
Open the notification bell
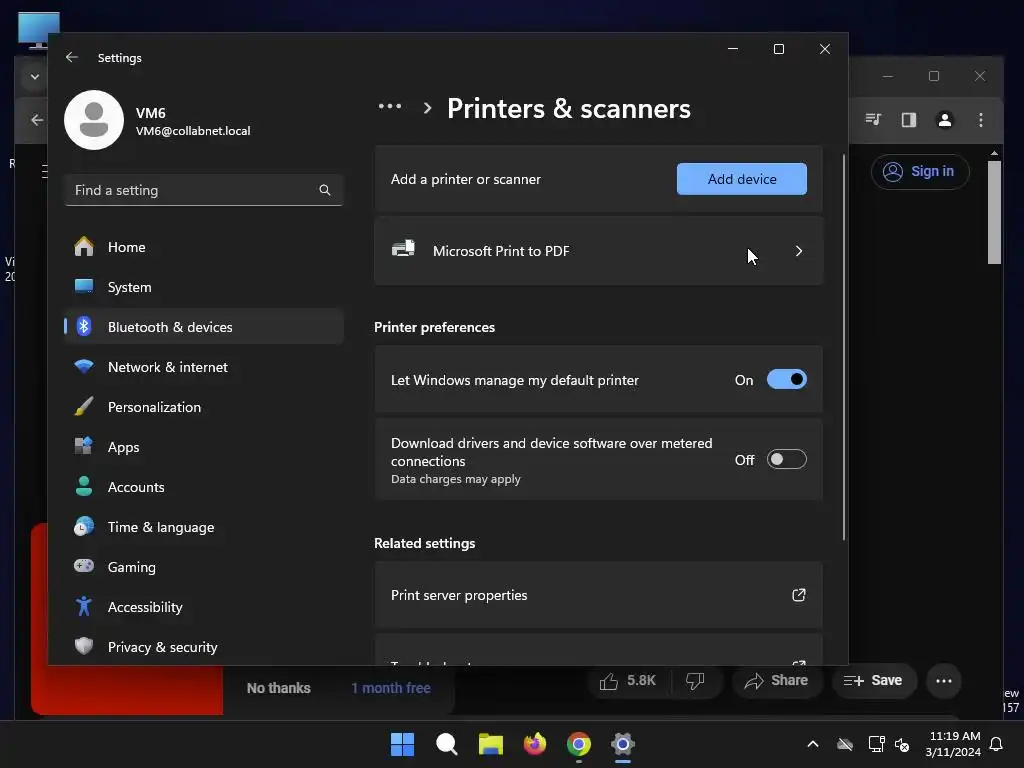tap(997, 744)
